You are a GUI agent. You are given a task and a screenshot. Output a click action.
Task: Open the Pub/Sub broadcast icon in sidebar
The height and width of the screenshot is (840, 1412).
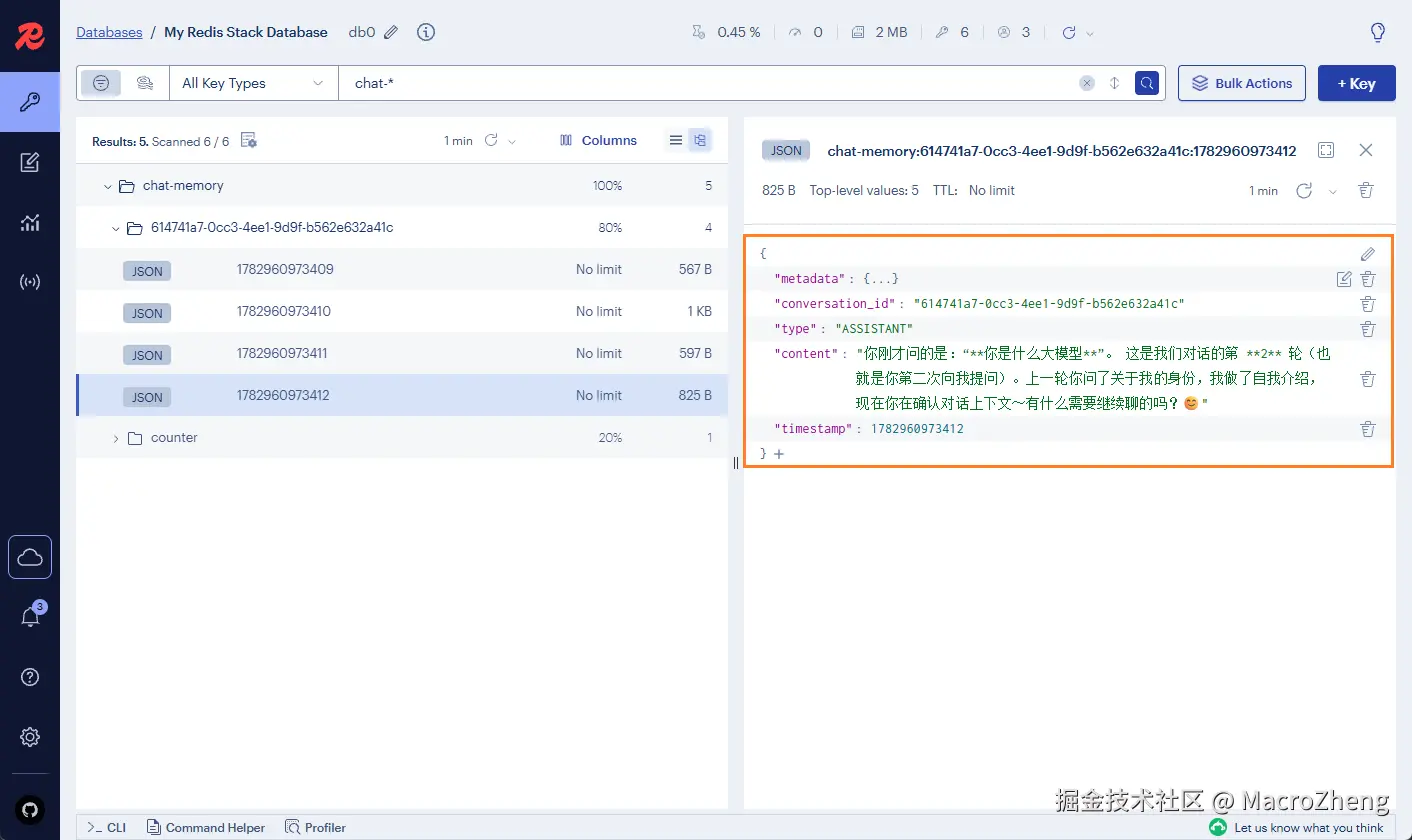pos(30,282)
